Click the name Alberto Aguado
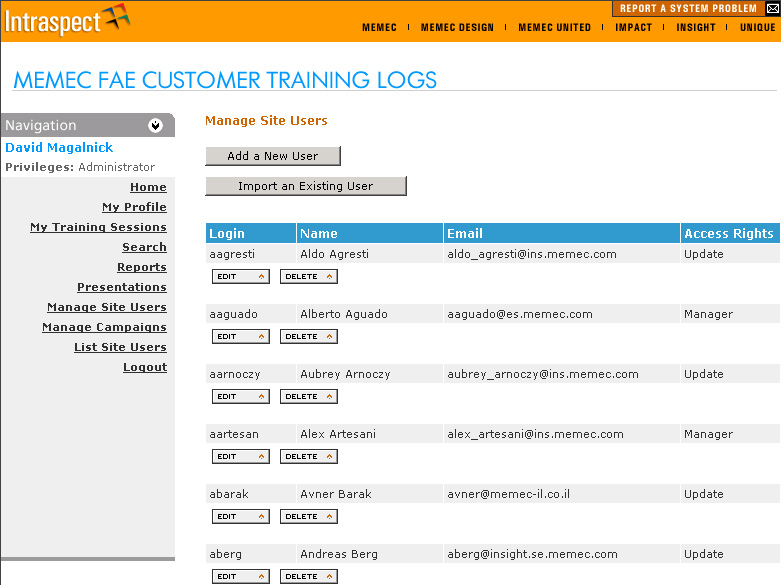 (344, 314)
